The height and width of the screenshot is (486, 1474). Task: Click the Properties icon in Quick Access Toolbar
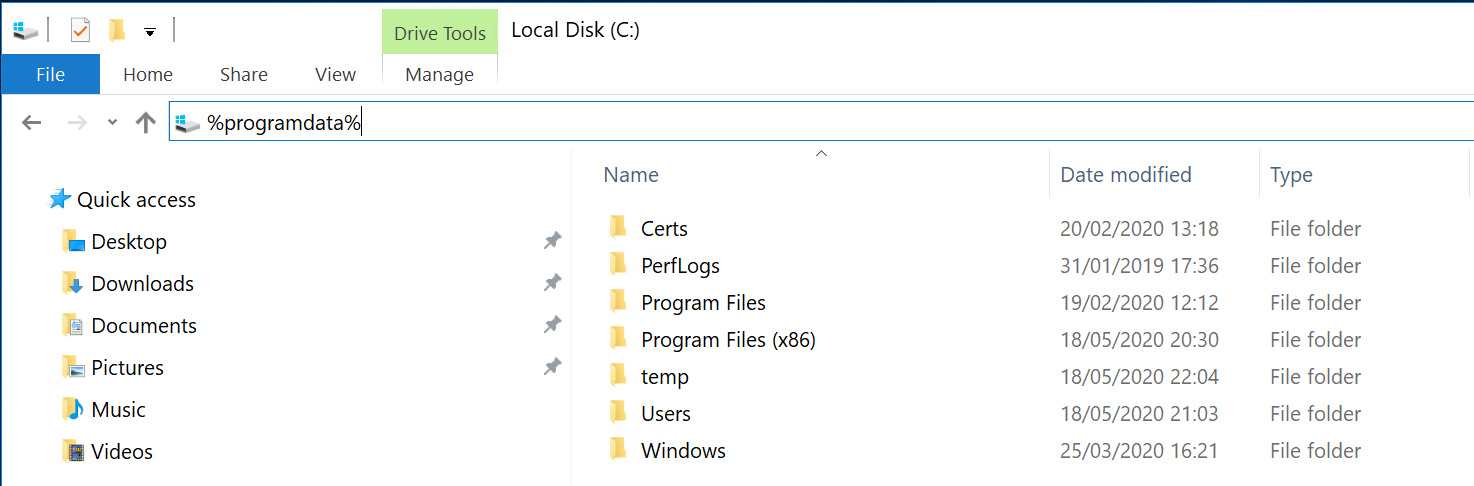pos(80,31)
